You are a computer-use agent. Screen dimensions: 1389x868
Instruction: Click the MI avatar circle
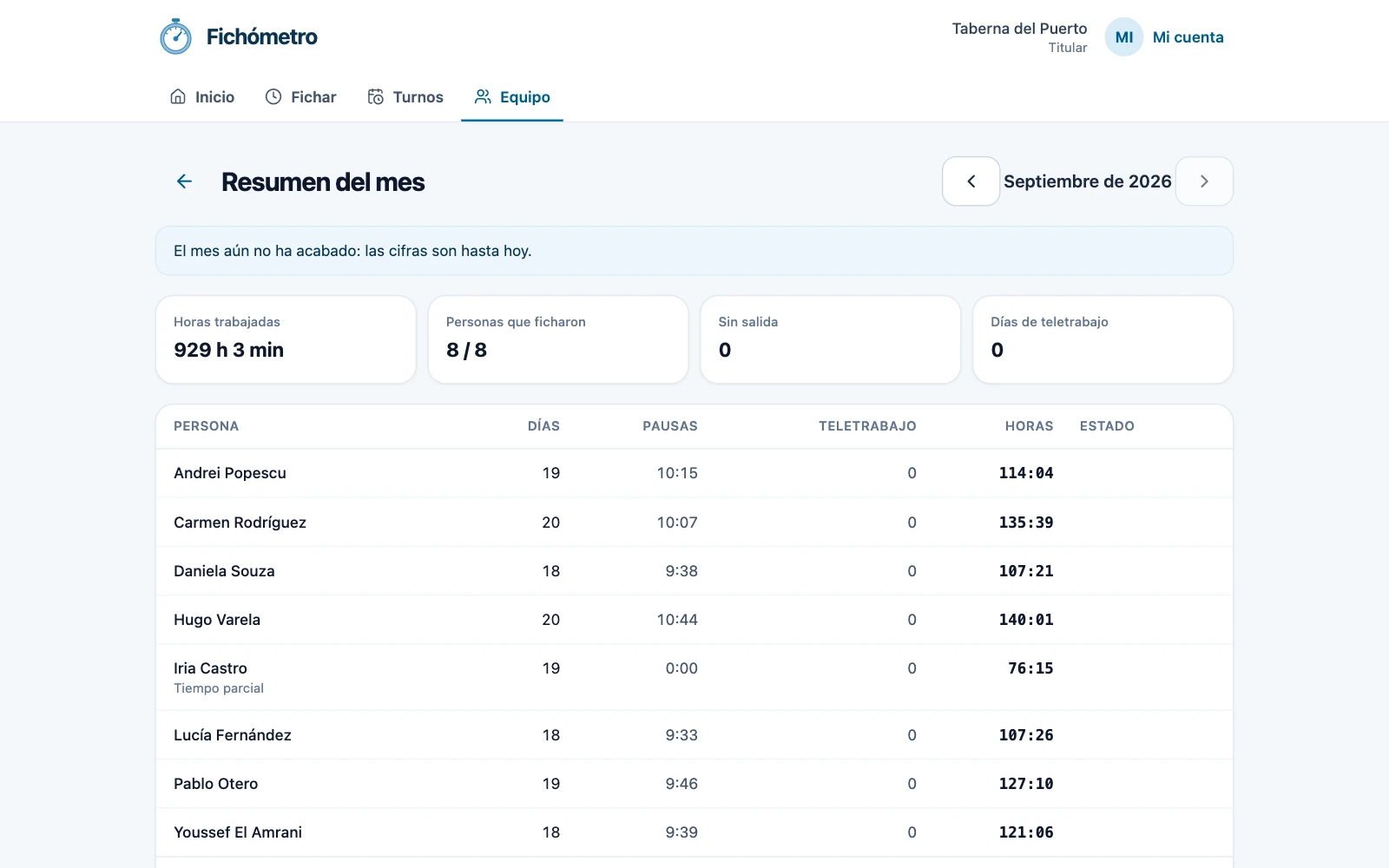coord(1124,37)
